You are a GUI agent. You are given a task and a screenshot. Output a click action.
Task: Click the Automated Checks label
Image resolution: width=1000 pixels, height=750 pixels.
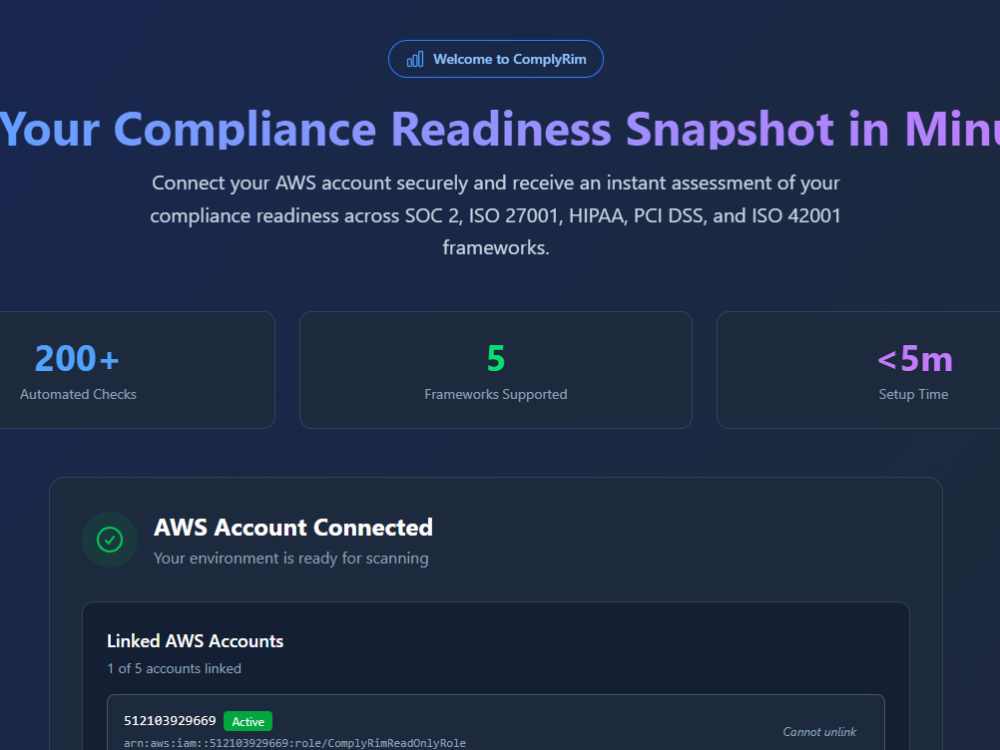pos(78,394)
